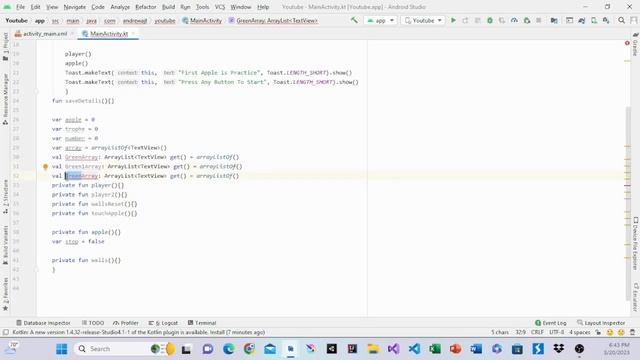Open the Profiler tool window

click(126, 323)
